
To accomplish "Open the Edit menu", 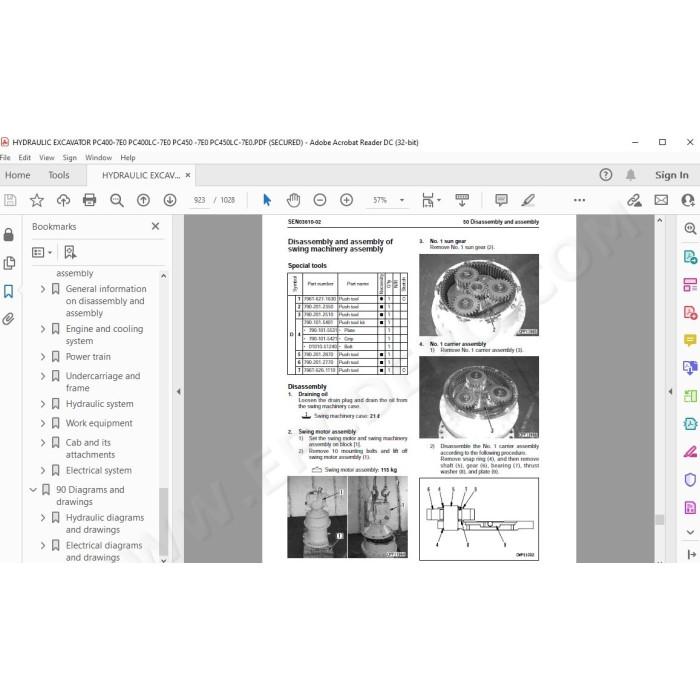I will (25, 158).
